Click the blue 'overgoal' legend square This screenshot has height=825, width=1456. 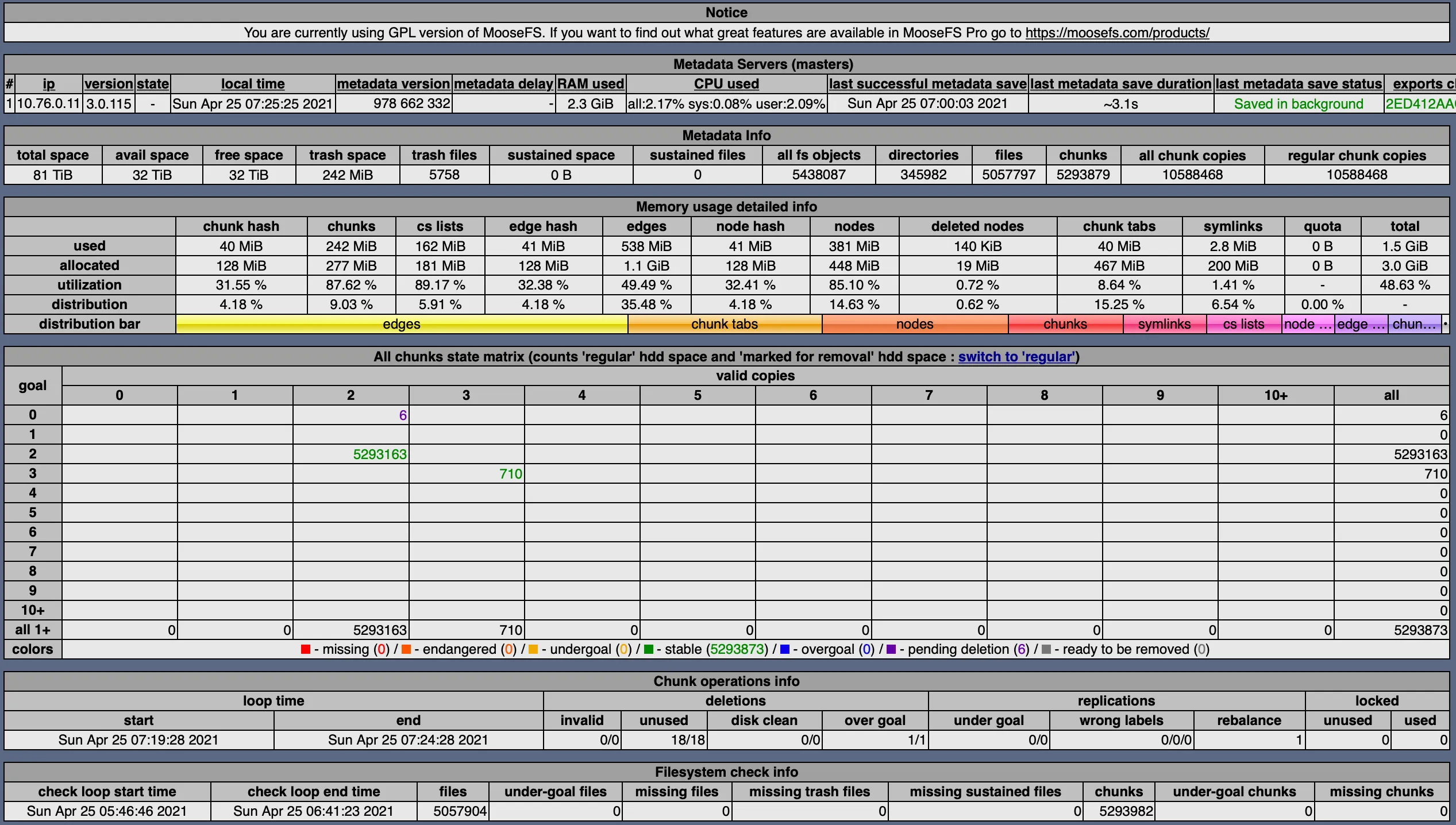[785, 649]
